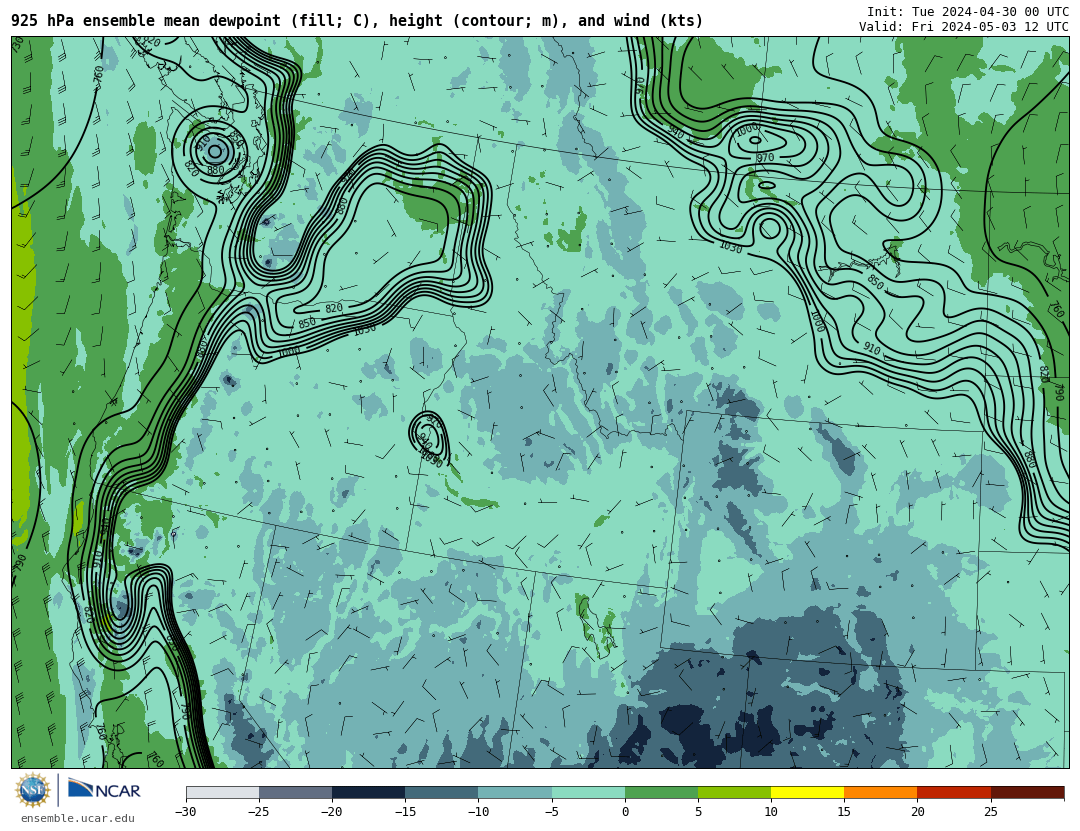Click the colorbar tick label -25
This screenshot has width=1080, height=831.
click(259, 812)
